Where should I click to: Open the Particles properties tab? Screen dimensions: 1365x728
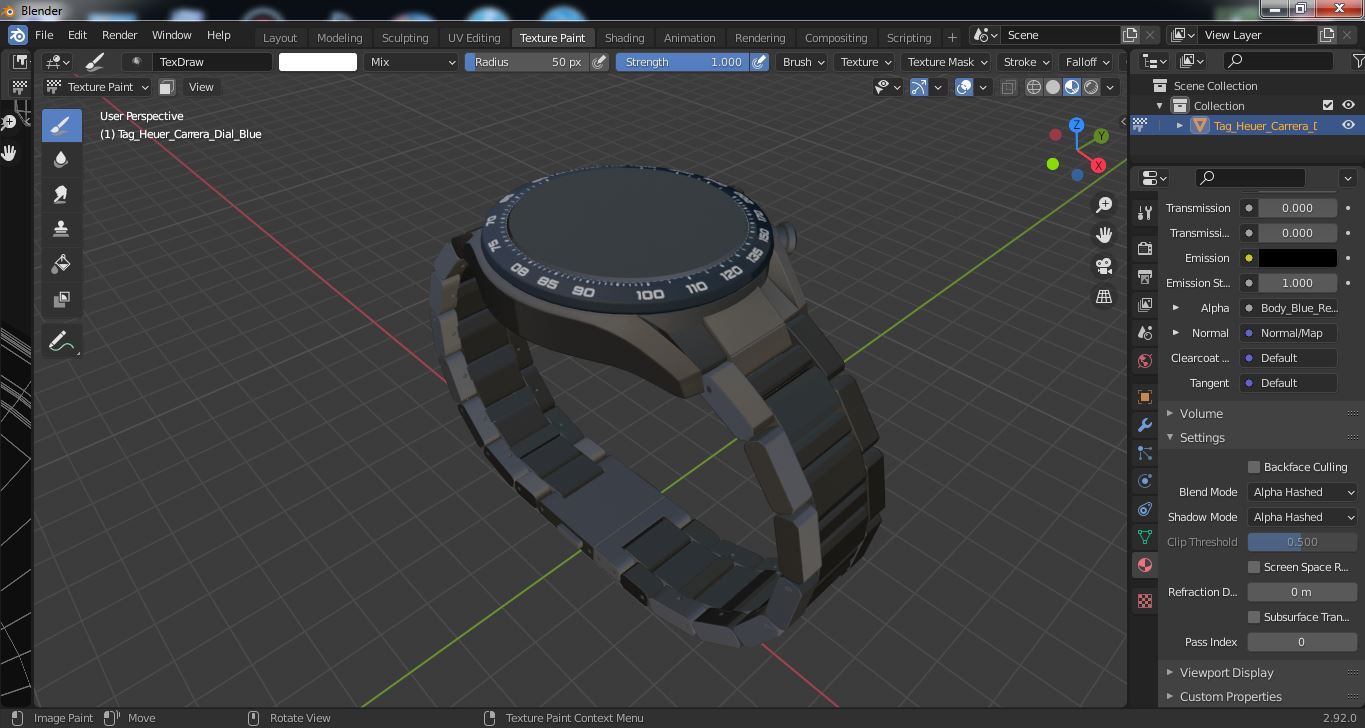1145,453
